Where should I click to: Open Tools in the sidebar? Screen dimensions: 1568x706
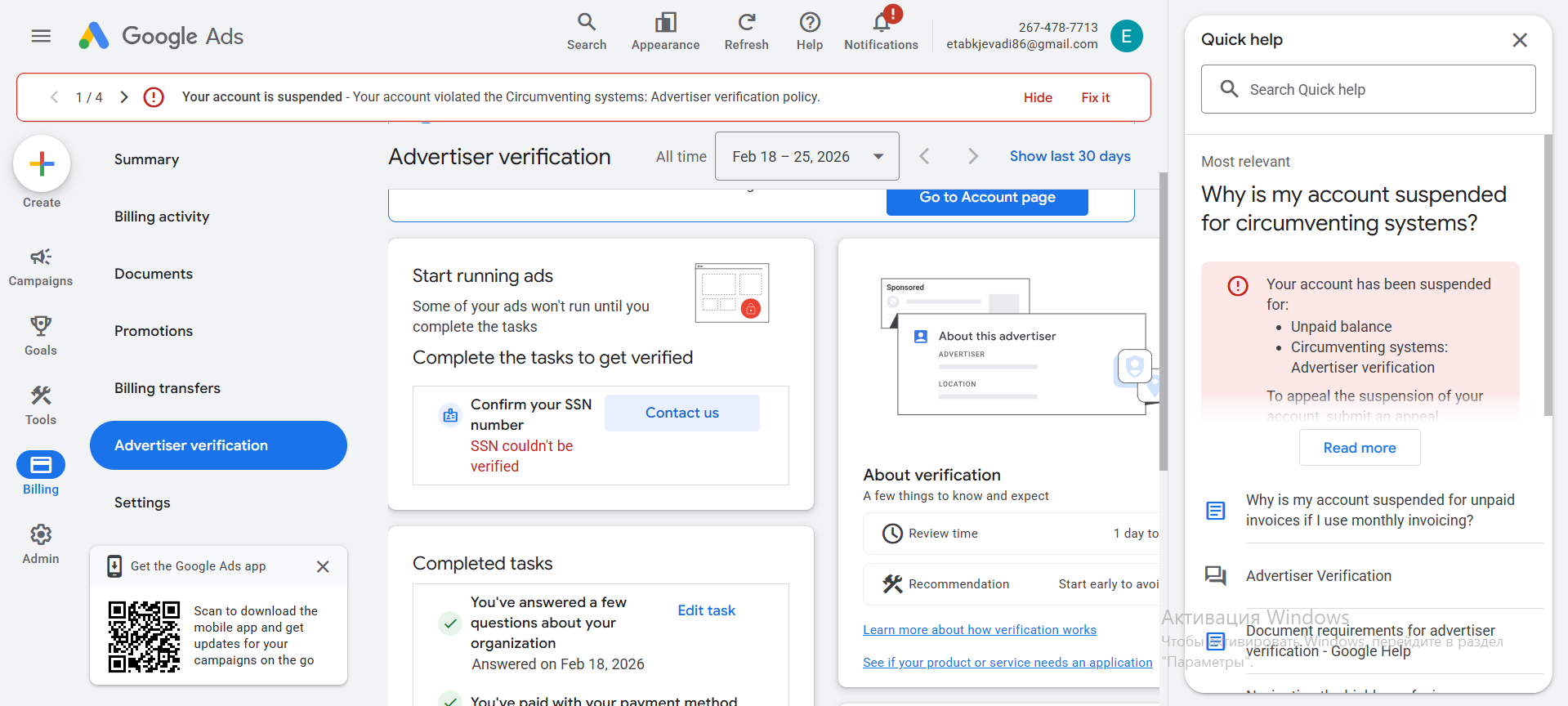pos(41,406)
